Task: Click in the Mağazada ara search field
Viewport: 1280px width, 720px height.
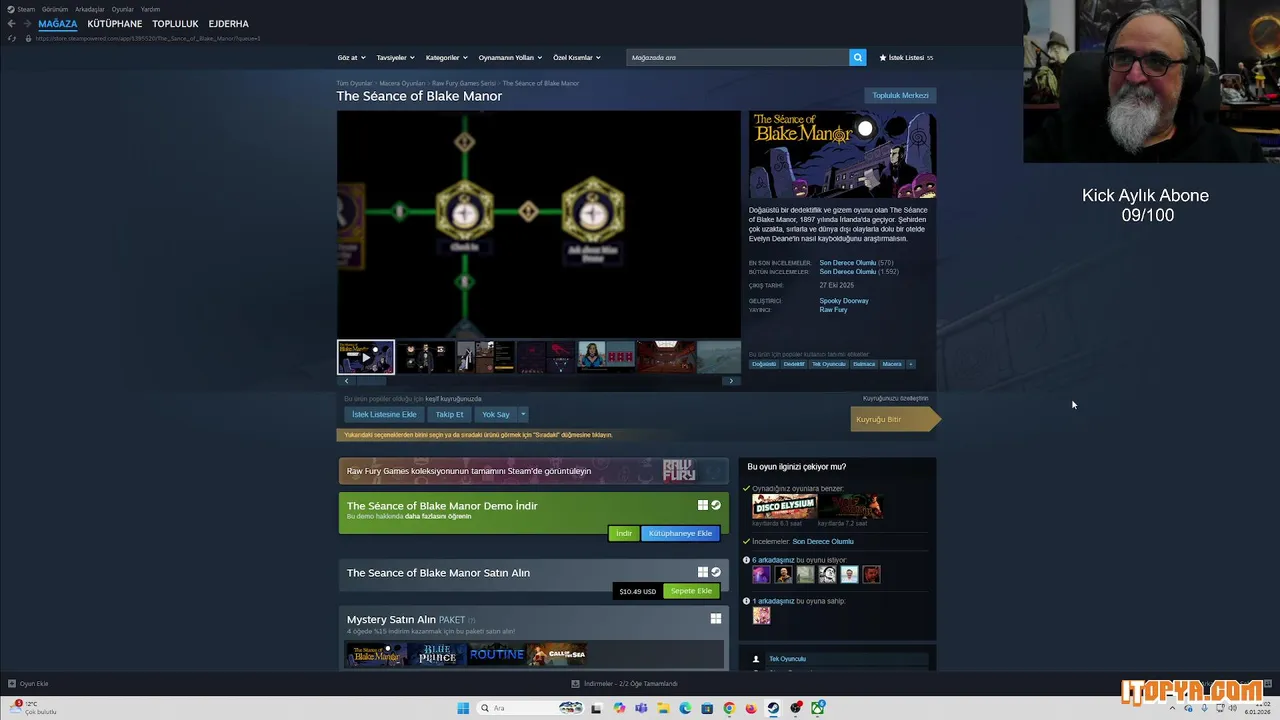Action: click(737, 57)
